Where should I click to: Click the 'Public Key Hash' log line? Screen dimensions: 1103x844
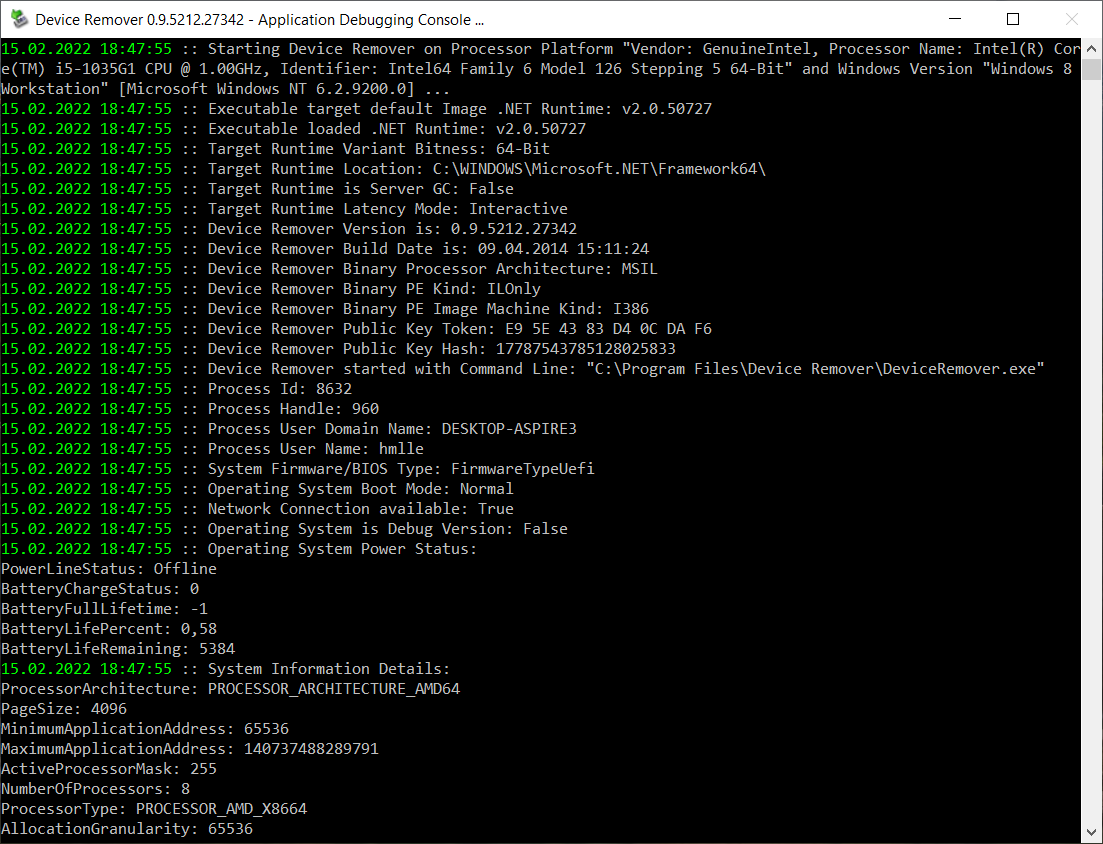click(x=338, y=349)
